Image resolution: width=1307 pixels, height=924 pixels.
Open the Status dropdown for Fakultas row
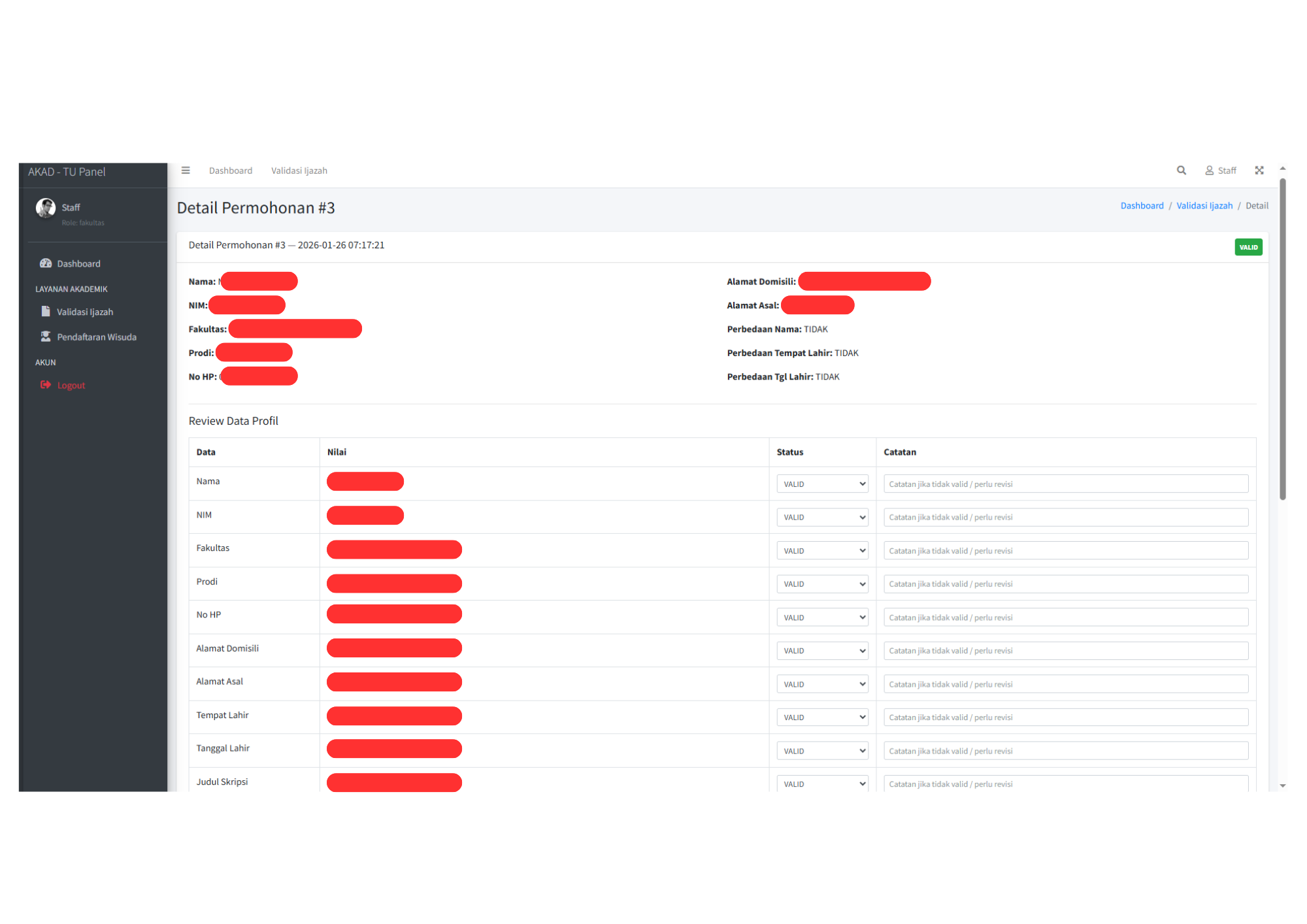[822, 550]
